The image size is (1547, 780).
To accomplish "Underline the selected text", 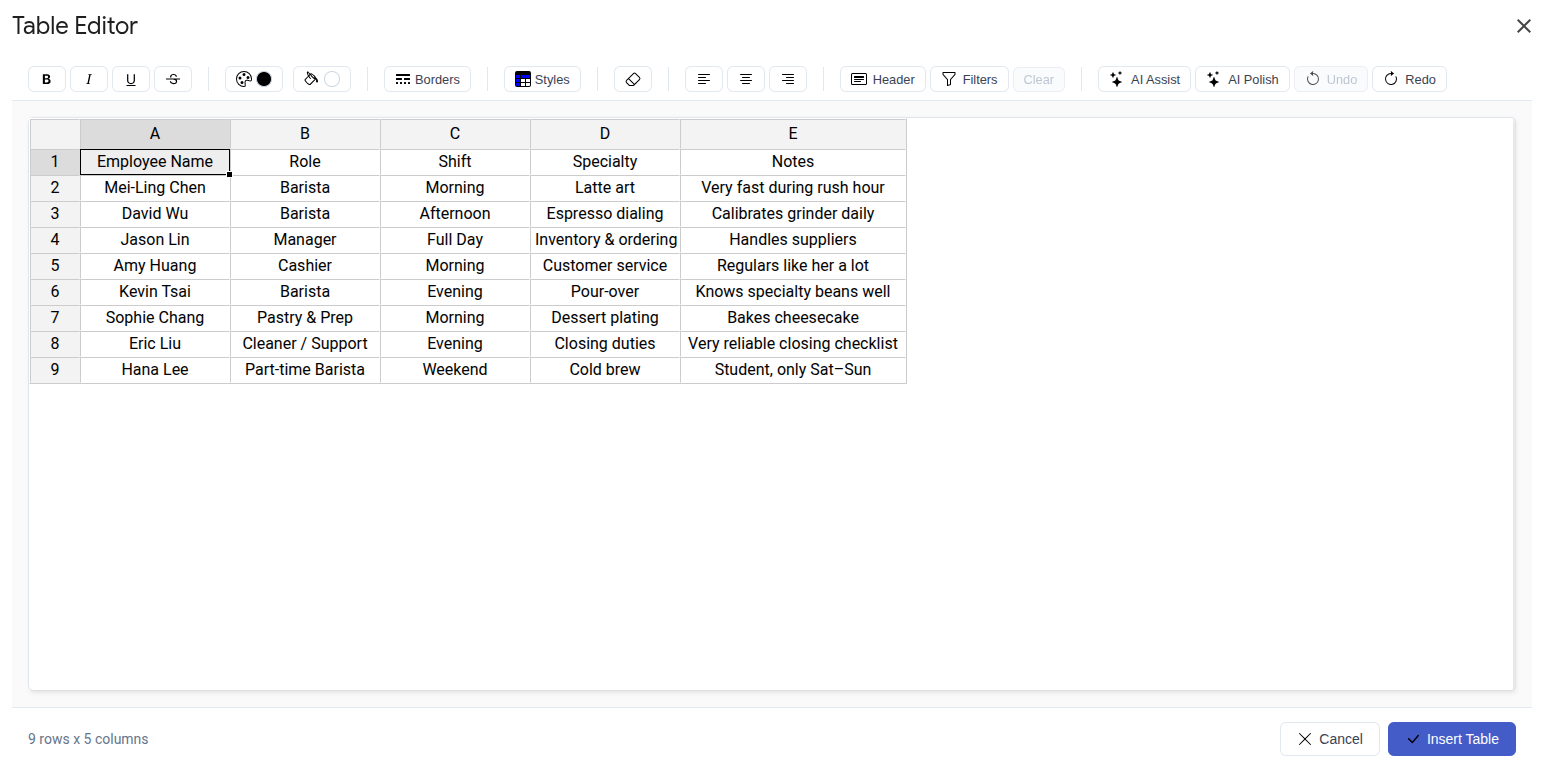I will coord(130,79).
